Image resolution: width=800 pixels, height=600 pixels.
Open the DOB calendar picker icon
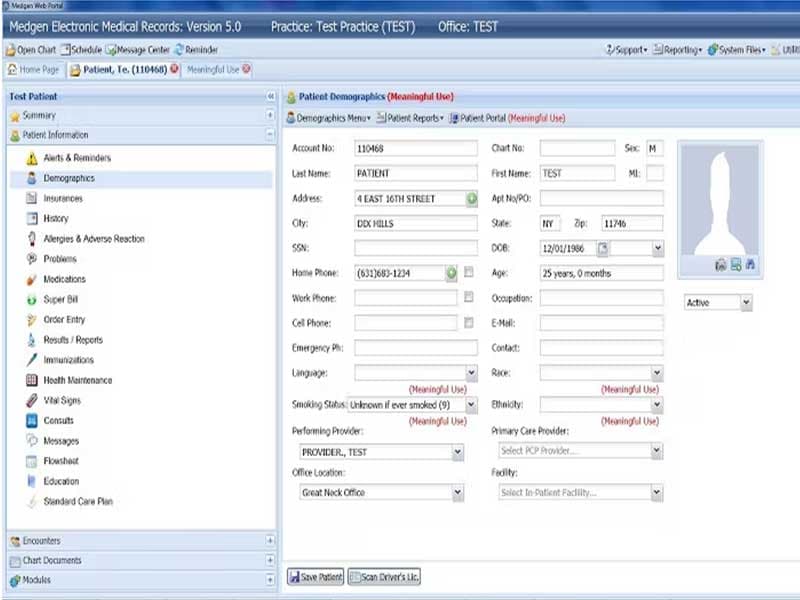[x=603, y=248]
